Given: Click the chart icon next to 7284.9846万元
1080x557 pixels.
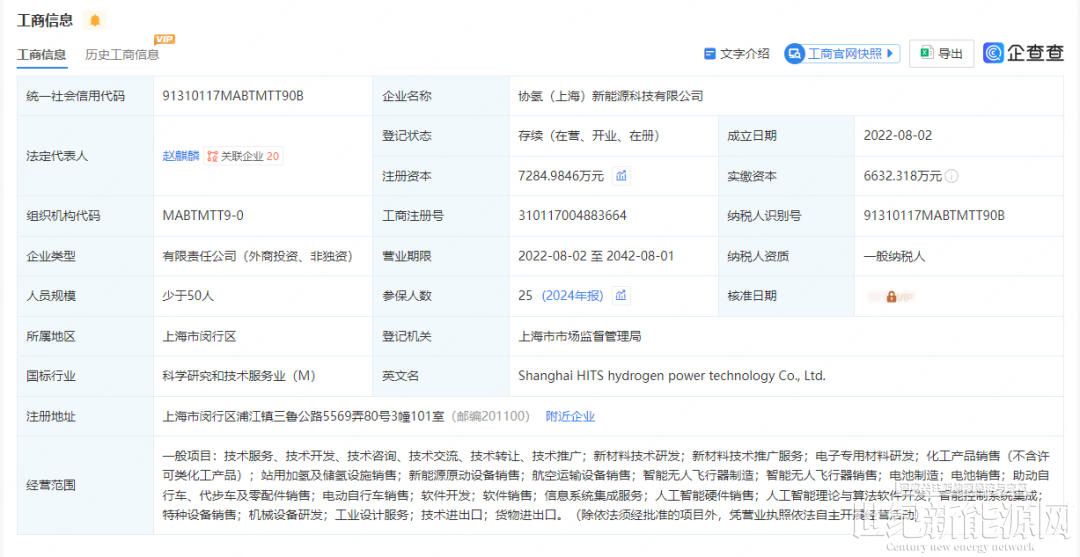Looking at the screenshot, I should pyautogui.click(x=621, y=176).
